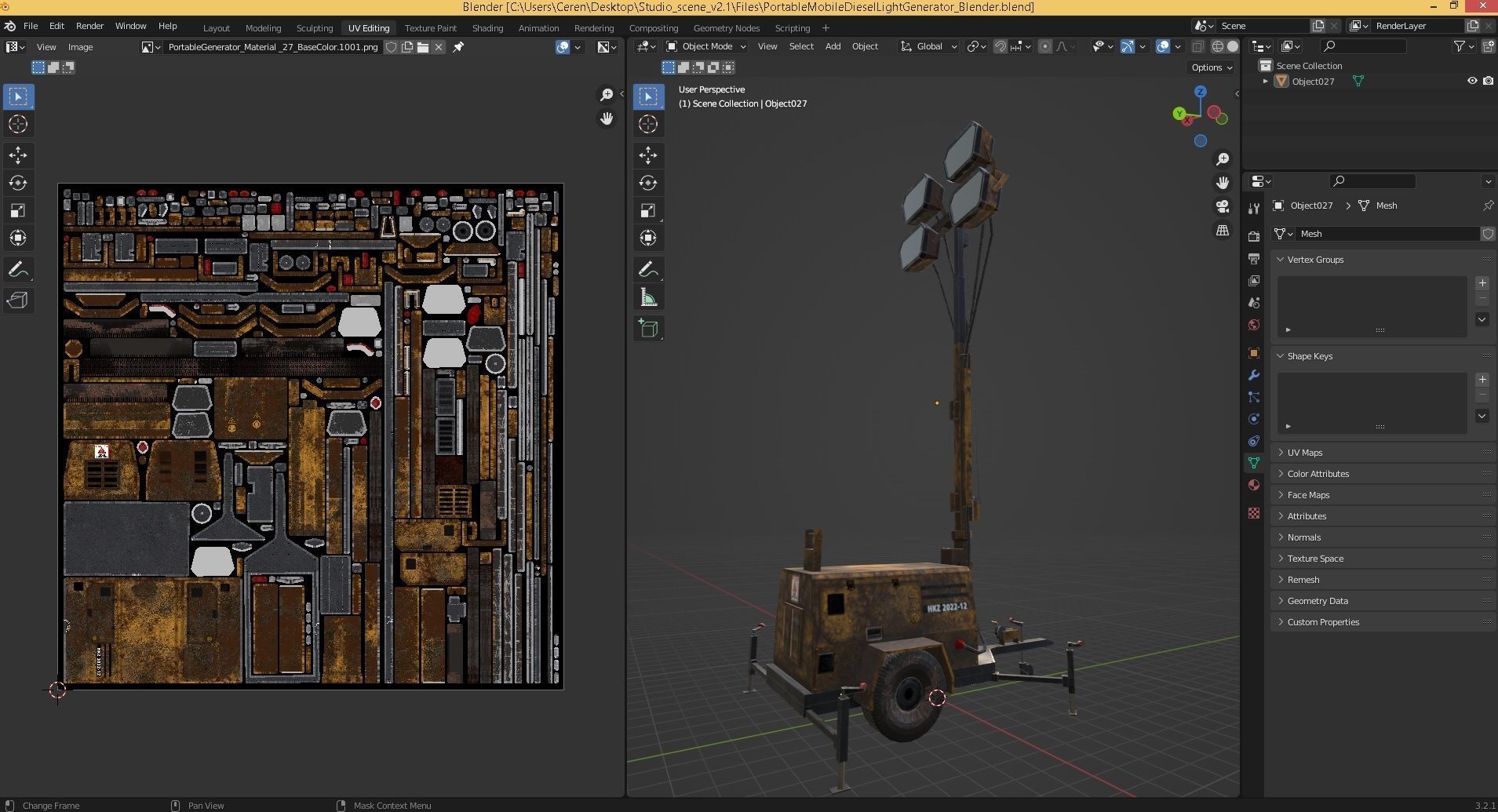The image size is (1498, 812).
Task: Open the Tool properties tab
Action: point(1253,208)
